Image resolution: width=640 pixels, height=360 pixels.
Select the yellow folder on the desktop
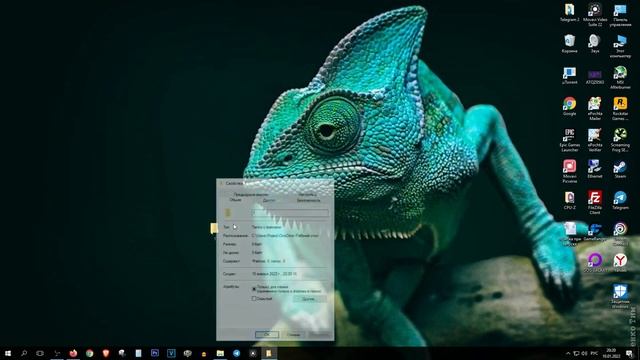pyautogui.click(x=213, y=229)
